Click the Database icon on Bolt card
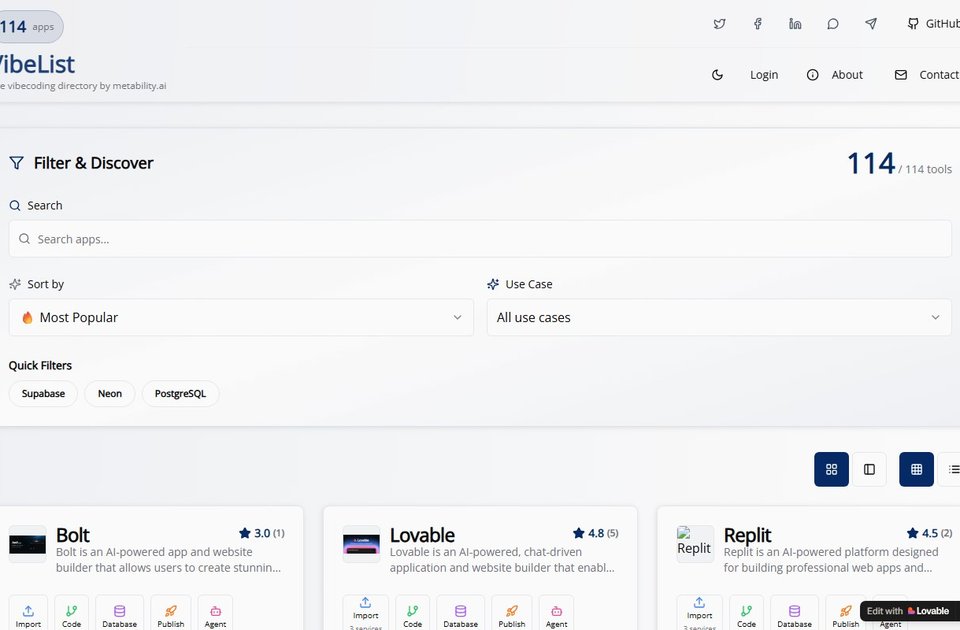The height and width of the screenshot is (630, 960). click(x=119, y=613)
